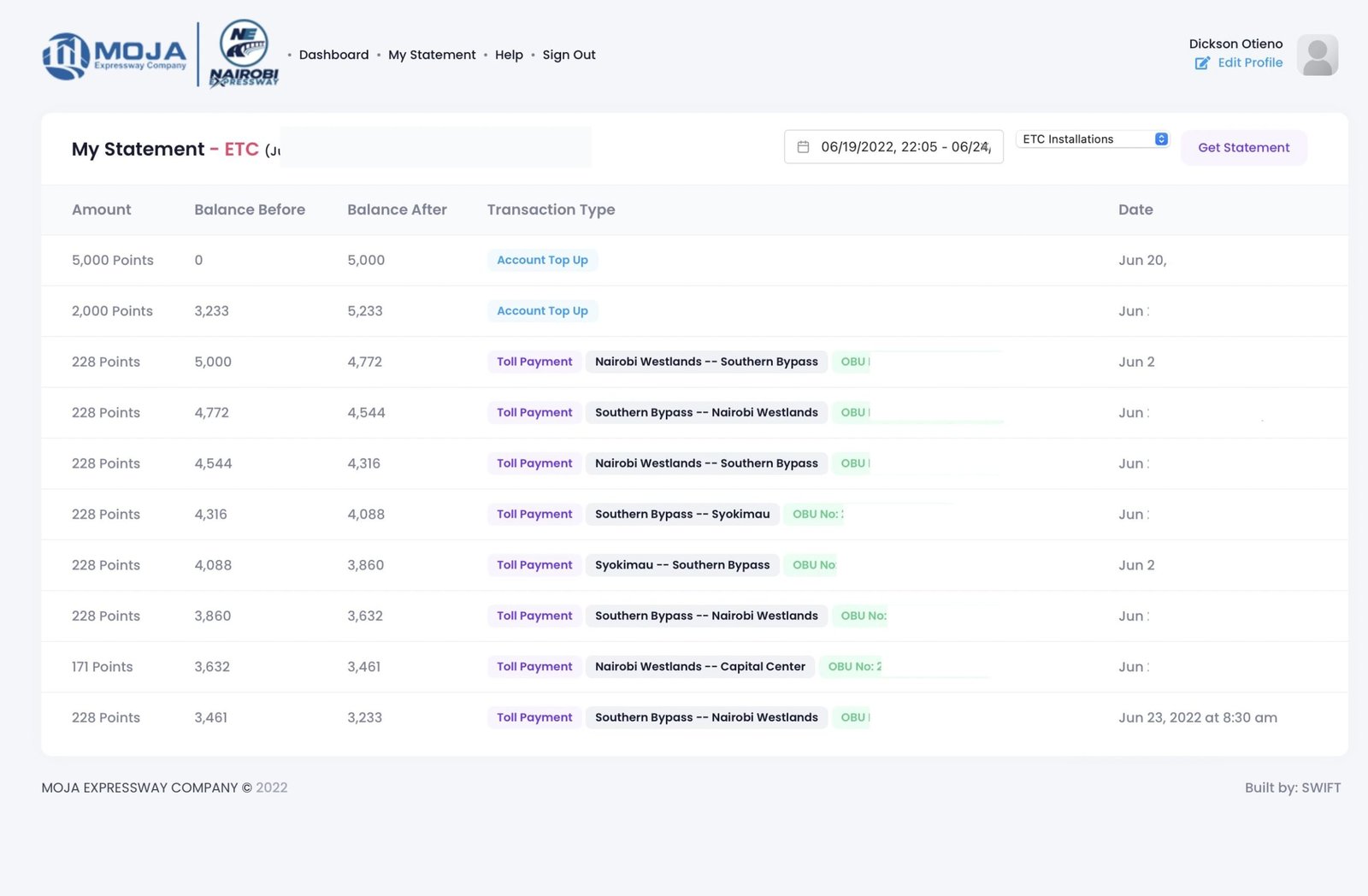
Task: Click the Syokimau -- Southern Bypass route tag
Action: (x=681, y=565)
